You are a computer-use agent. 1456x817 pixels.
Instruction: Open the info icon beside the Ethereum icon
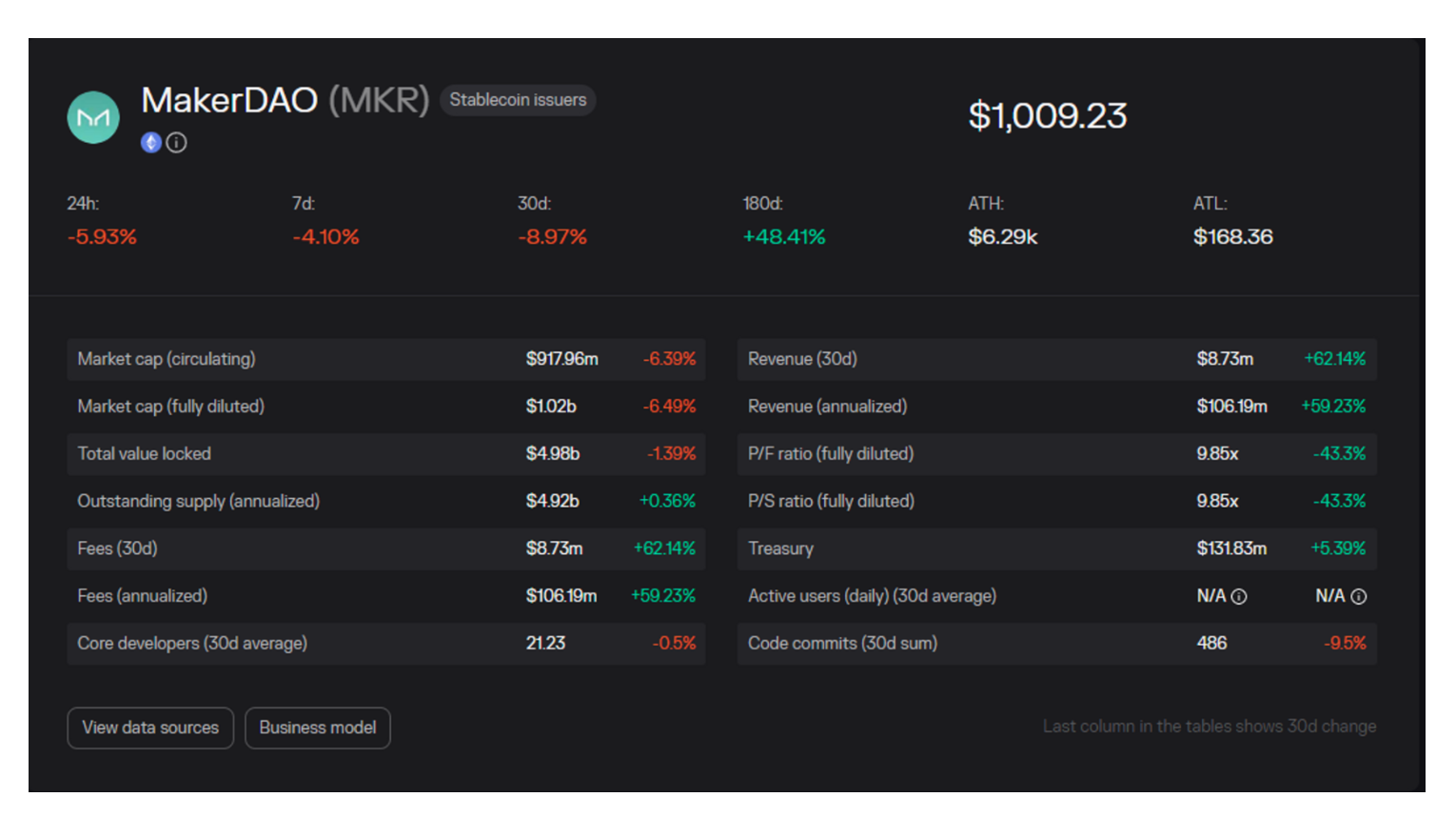point(177,143)
